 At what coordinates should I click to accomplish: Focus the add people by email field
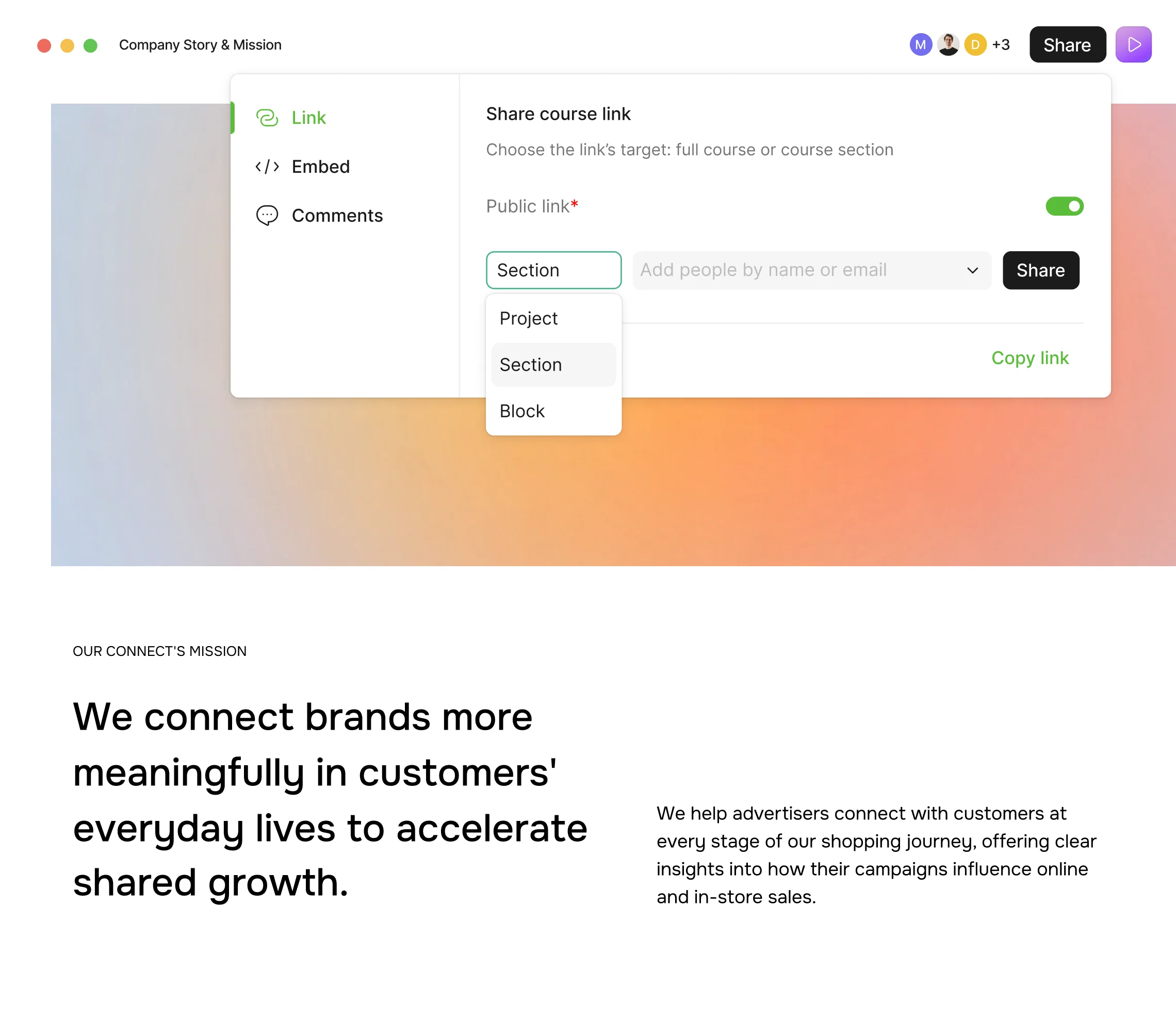tap(798, 270)
